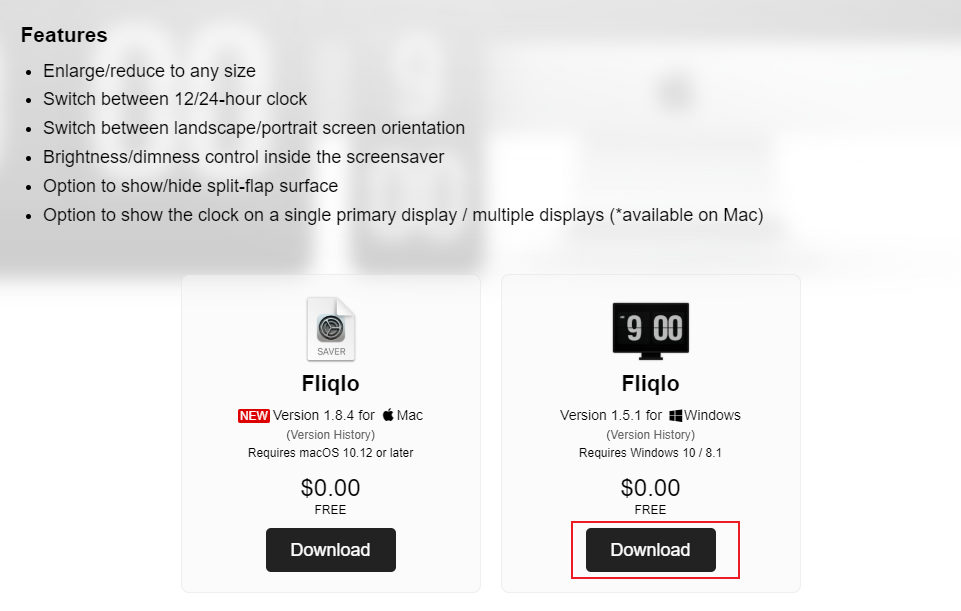Click the gear symbol inside the SAVER icon
This screenshot has width=961, height=611.
point(330,327)
